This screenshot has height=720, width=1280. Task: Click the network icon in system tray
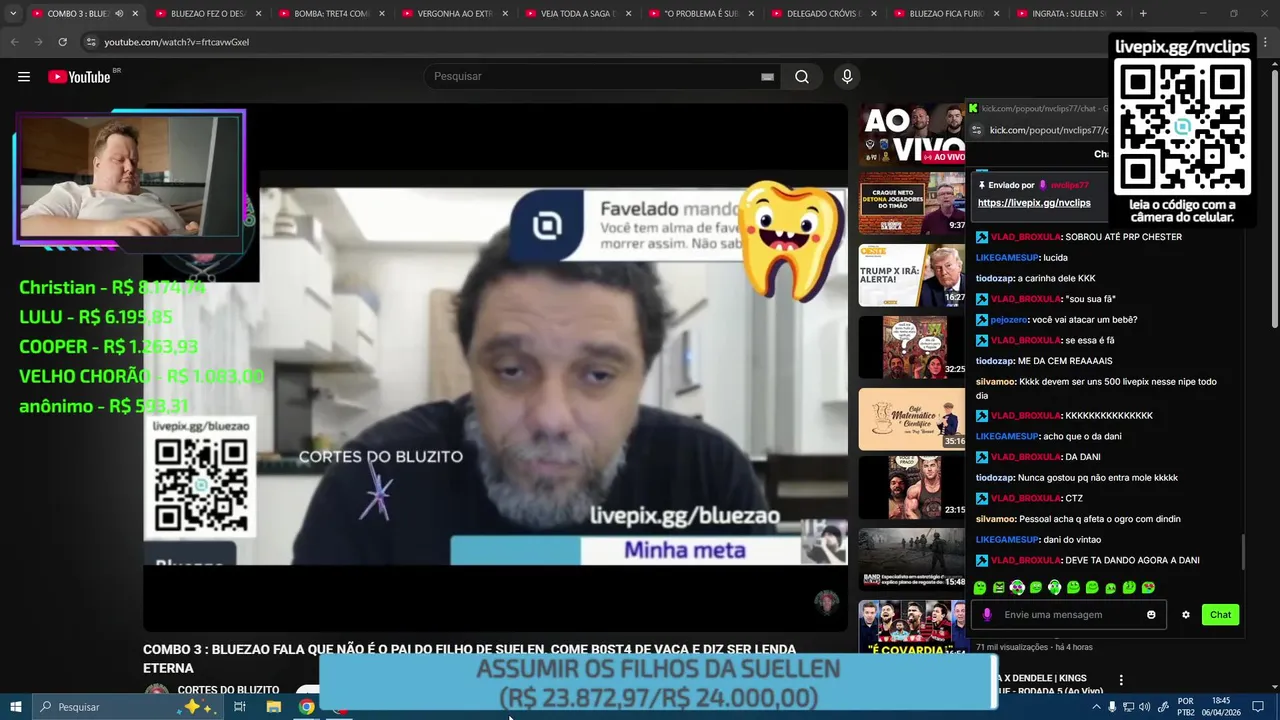click(1129, 707)
